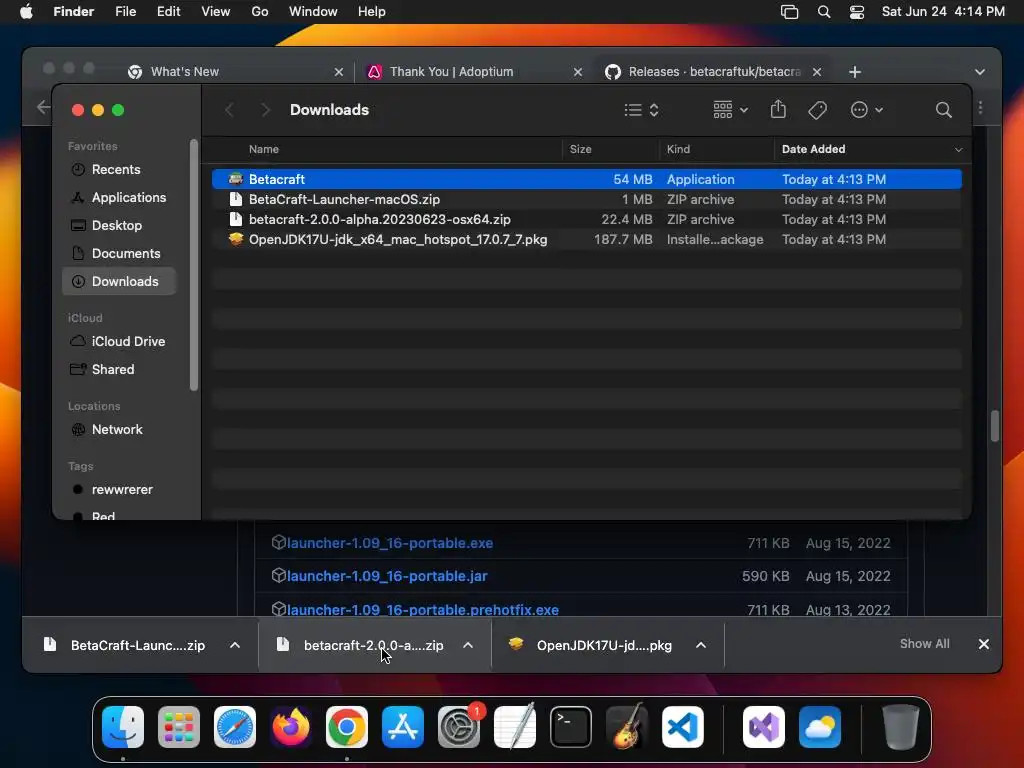
Task: Click the Finder tags icon
Action: (x=817, y=110)
